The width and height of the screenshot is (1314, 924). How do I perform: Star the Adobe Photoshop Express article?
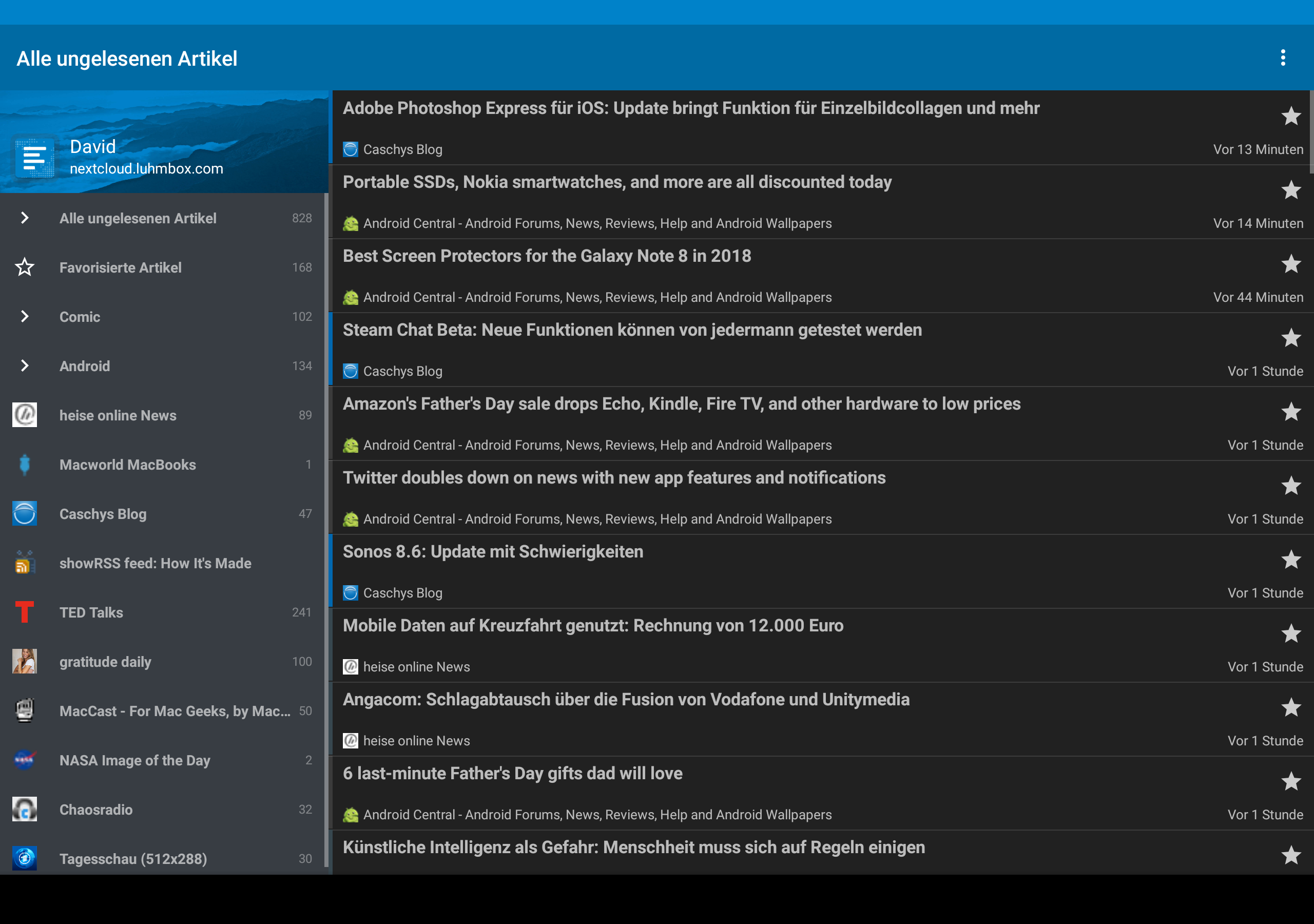(1290, 116)
